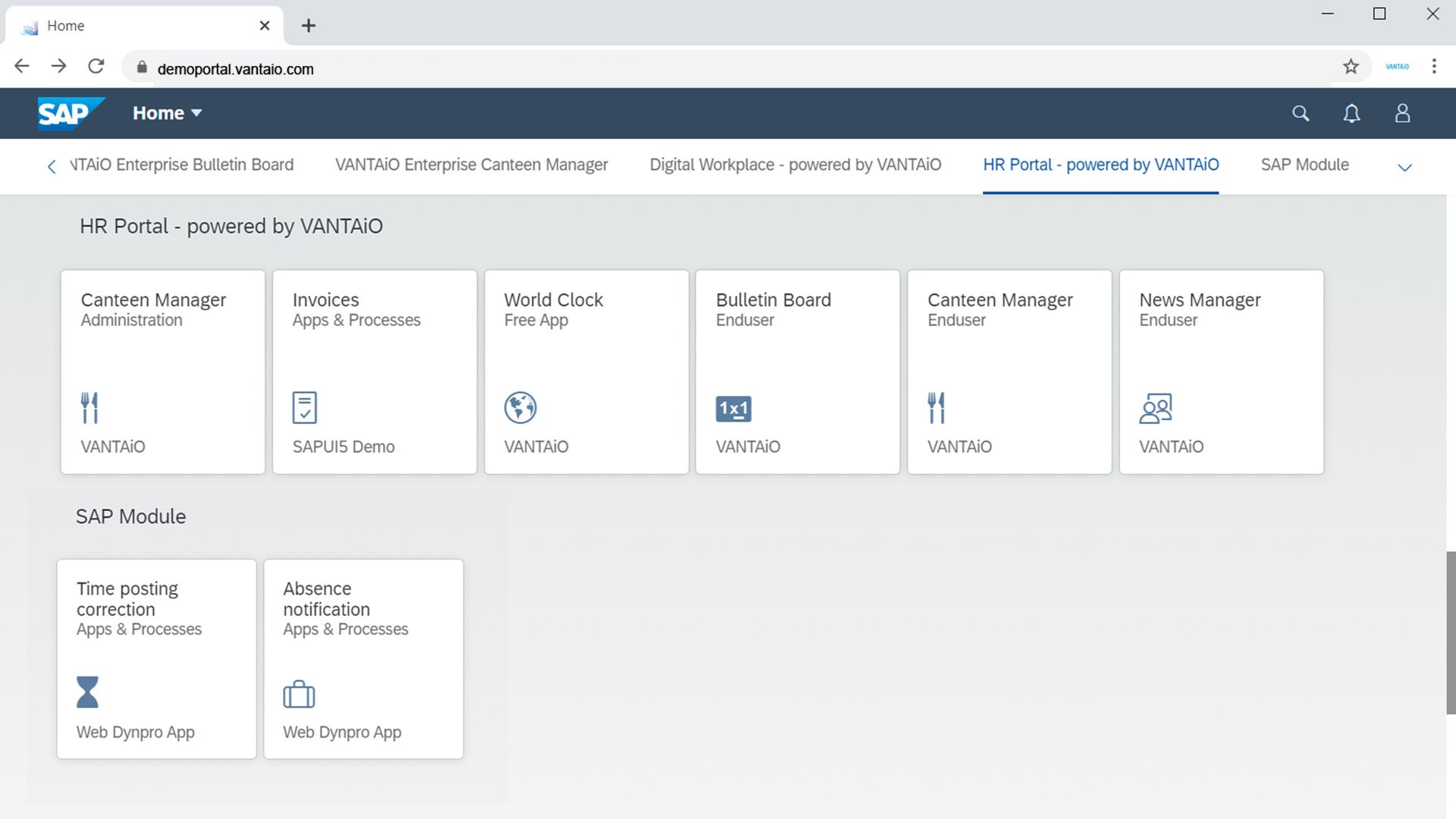Click the people icon on News Manager tile

click(1156, 408)
